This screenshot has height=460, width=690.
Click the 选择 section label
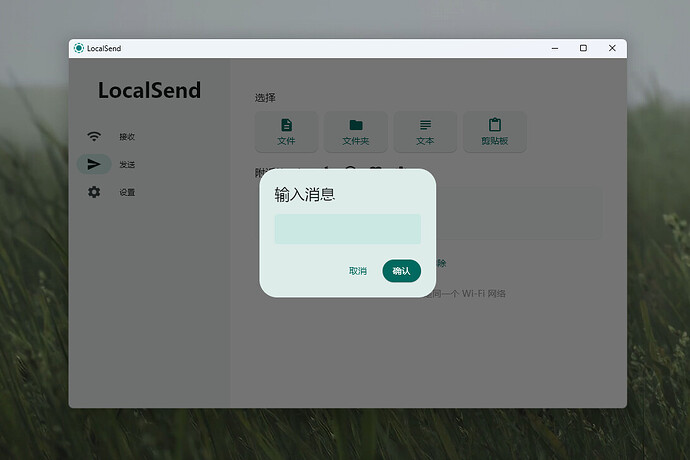click(x=265, y=98)
